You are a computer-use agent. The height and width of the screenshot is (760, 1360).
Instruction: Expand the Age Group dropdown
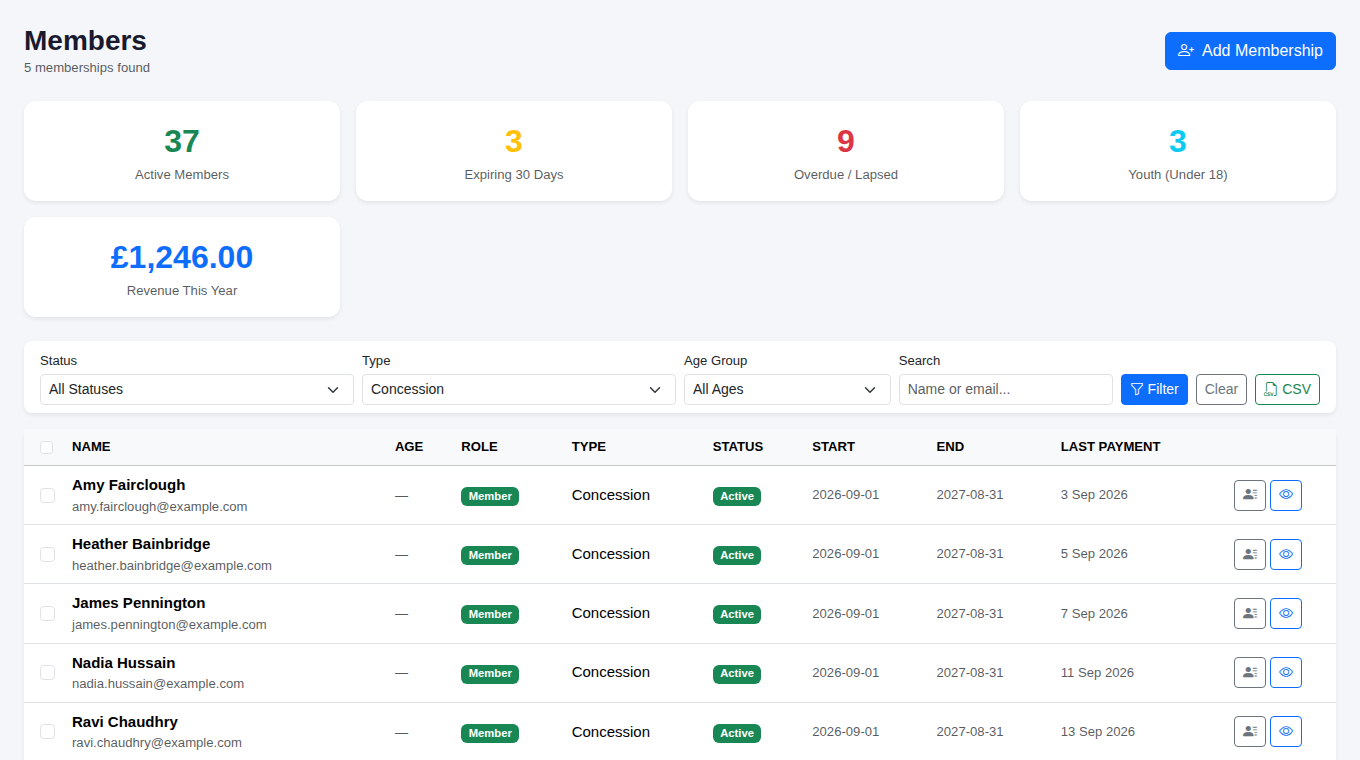(787, 389)
